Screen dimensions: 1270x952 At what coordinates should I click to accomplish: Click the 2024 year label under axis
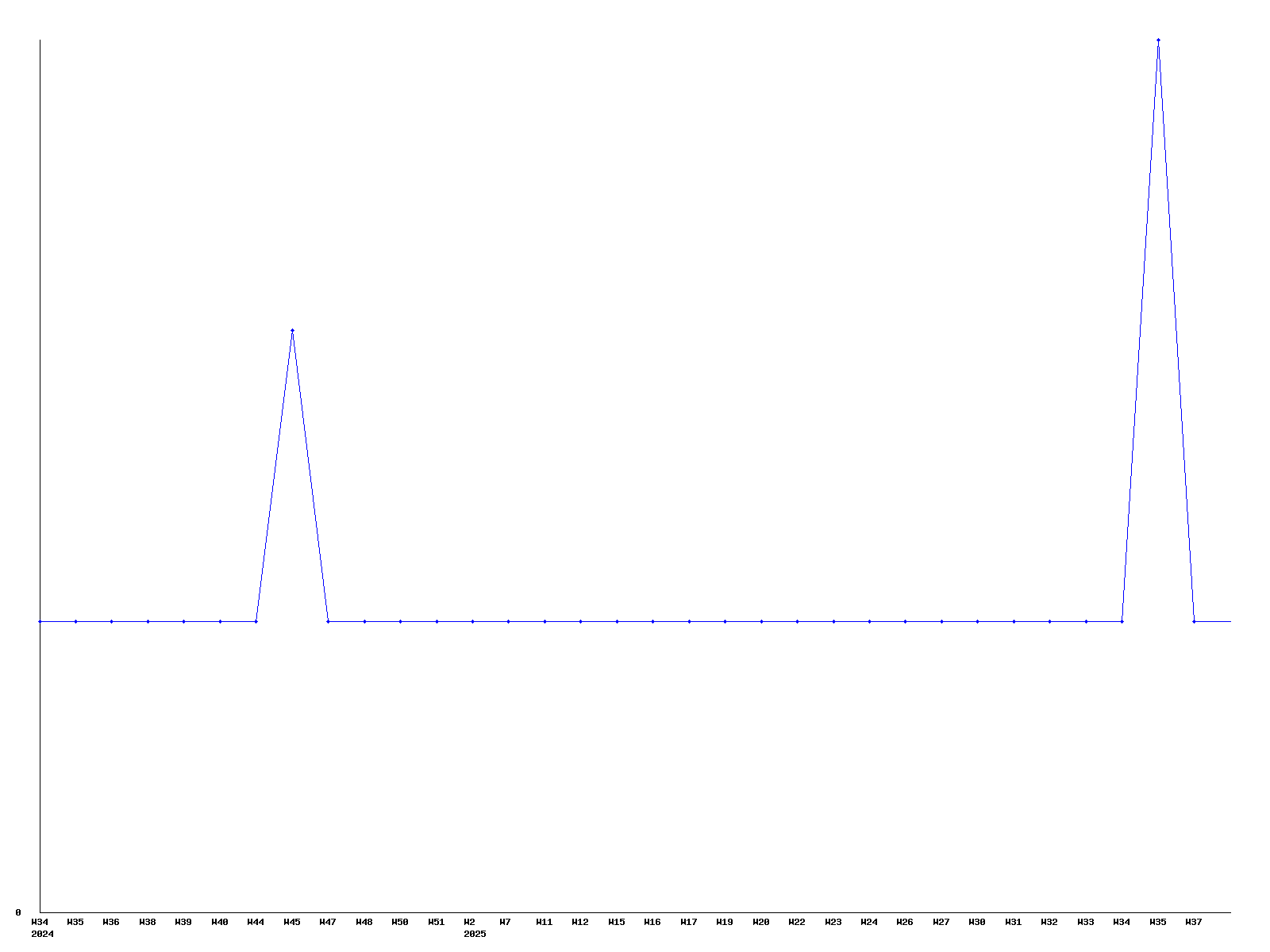[42, 934]
